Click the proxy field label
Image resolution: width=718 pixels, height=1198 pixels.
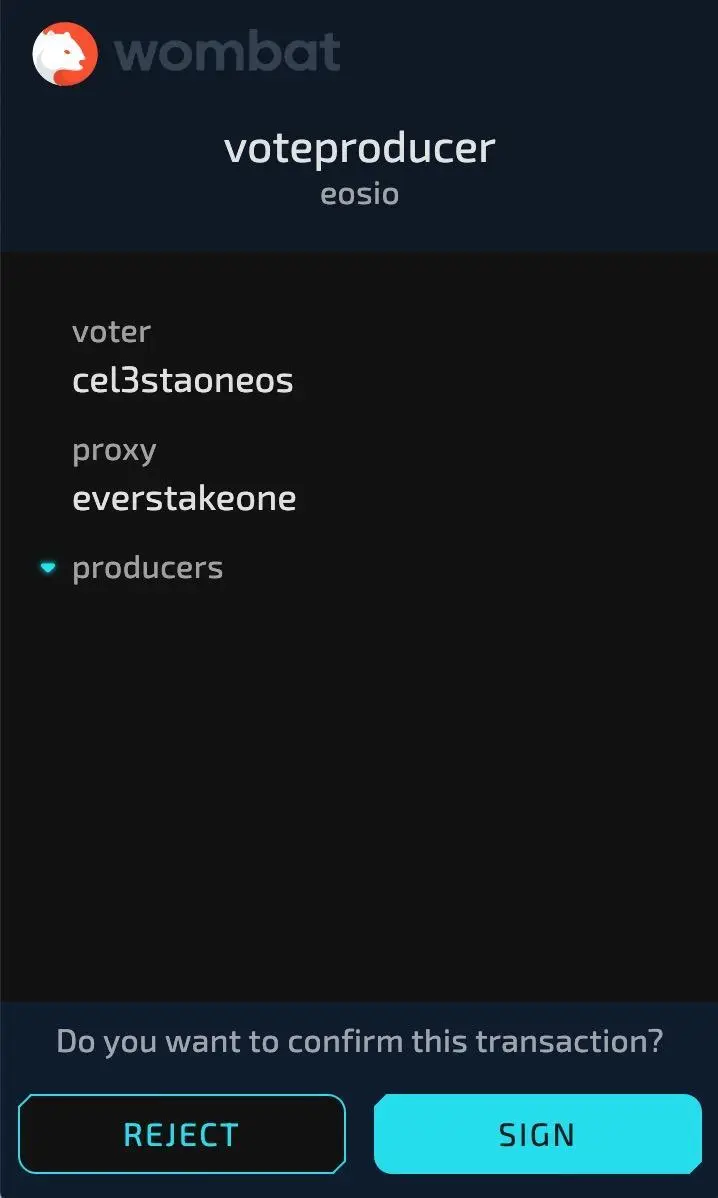click(x=114, y=450)
